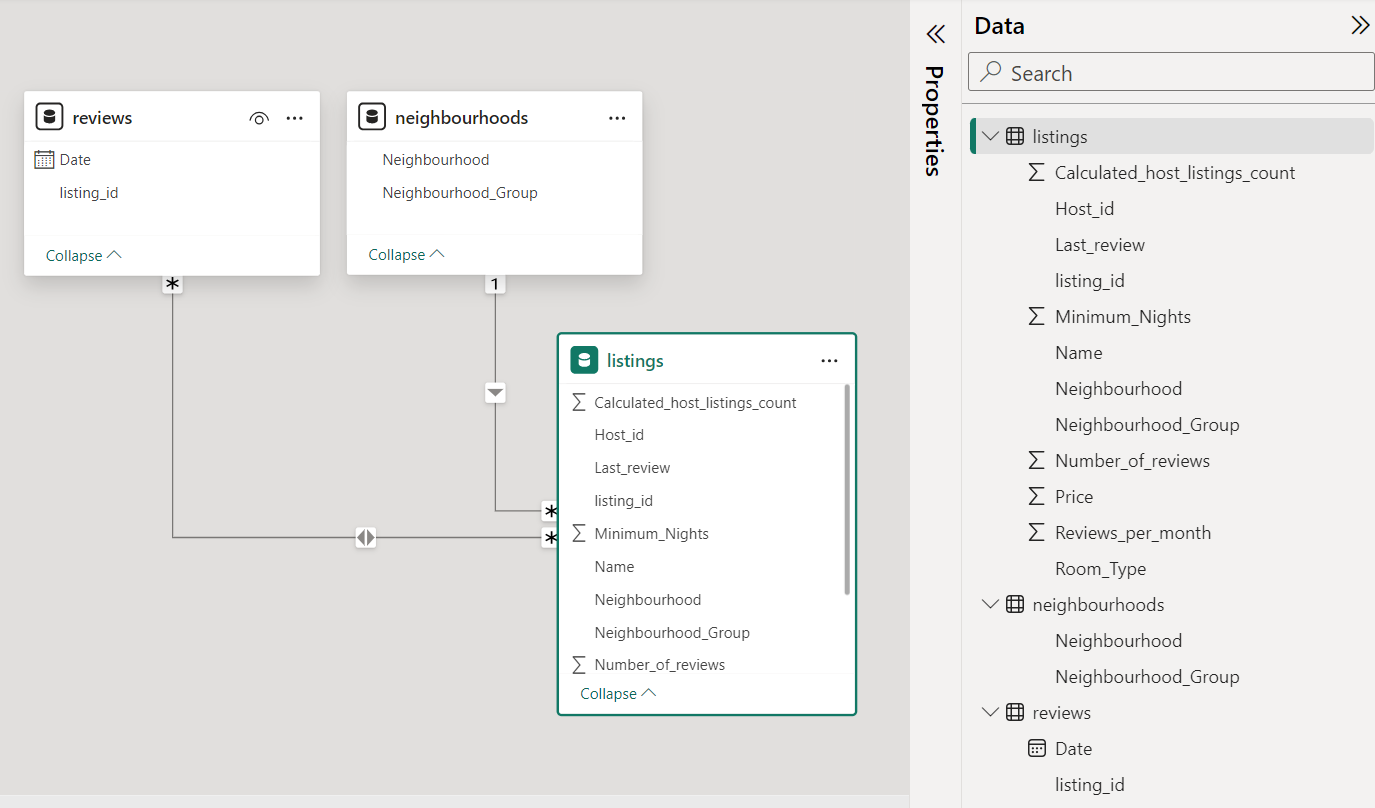This screenshot has height=808, width=1375.
Task: Click the bidirectional filter arrow on reviews-listings relationship
Action: pos(365,537)
